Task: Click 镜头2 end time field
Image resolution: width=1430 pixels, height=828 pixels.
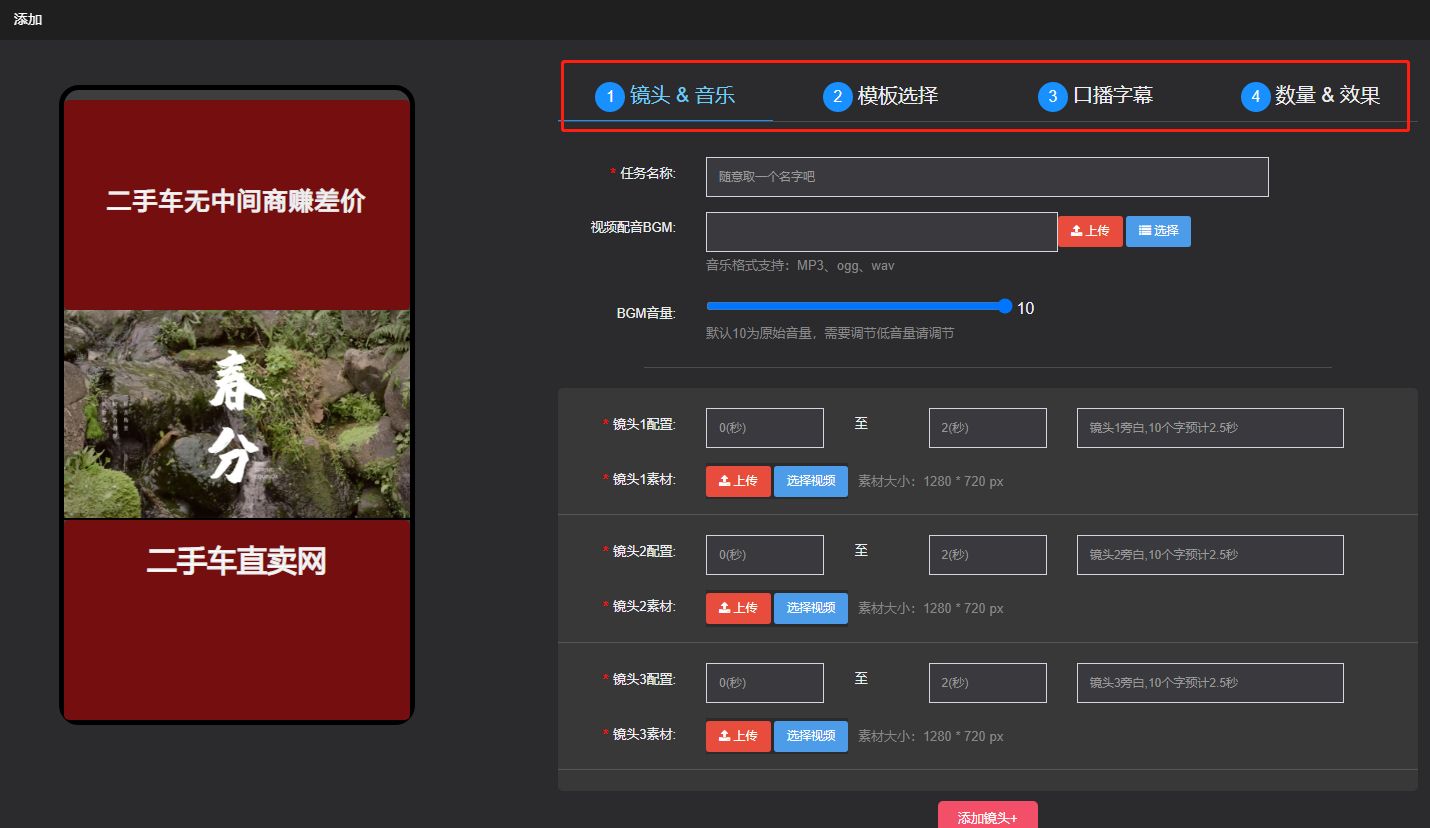Action: pos(987,555)
